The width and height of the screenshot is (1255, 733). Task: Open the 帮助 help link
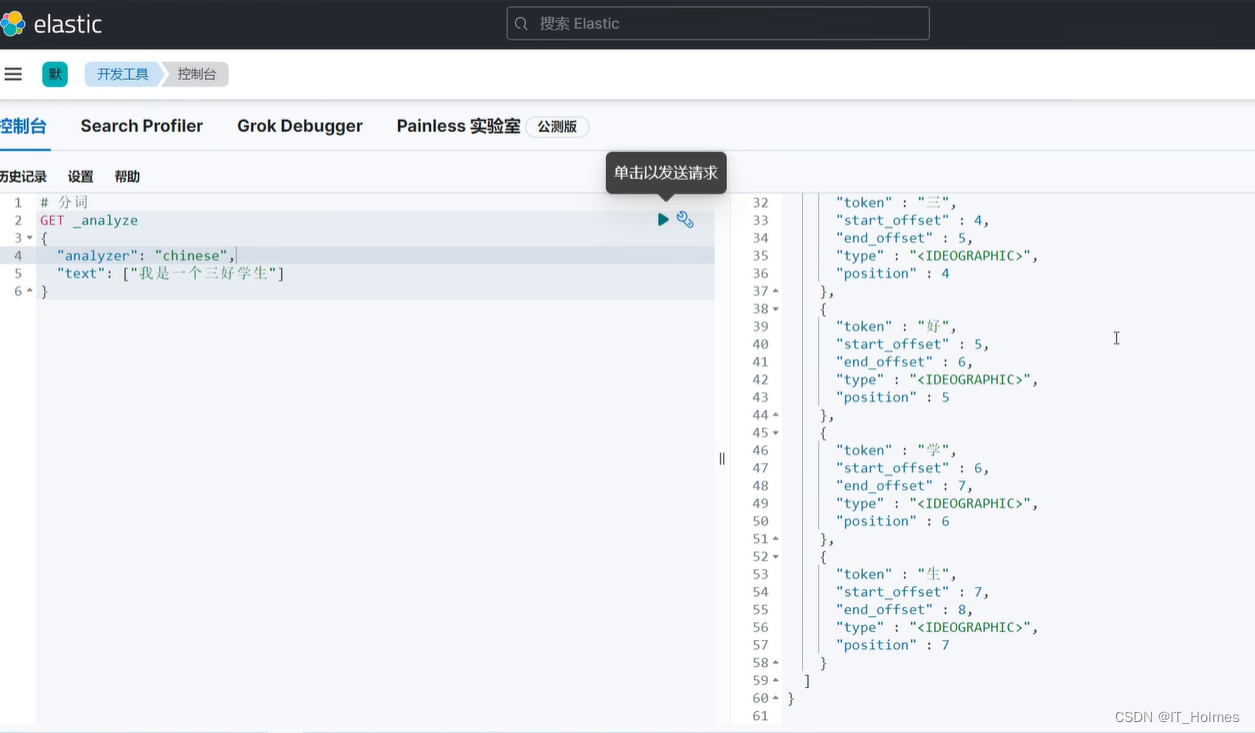127,177
